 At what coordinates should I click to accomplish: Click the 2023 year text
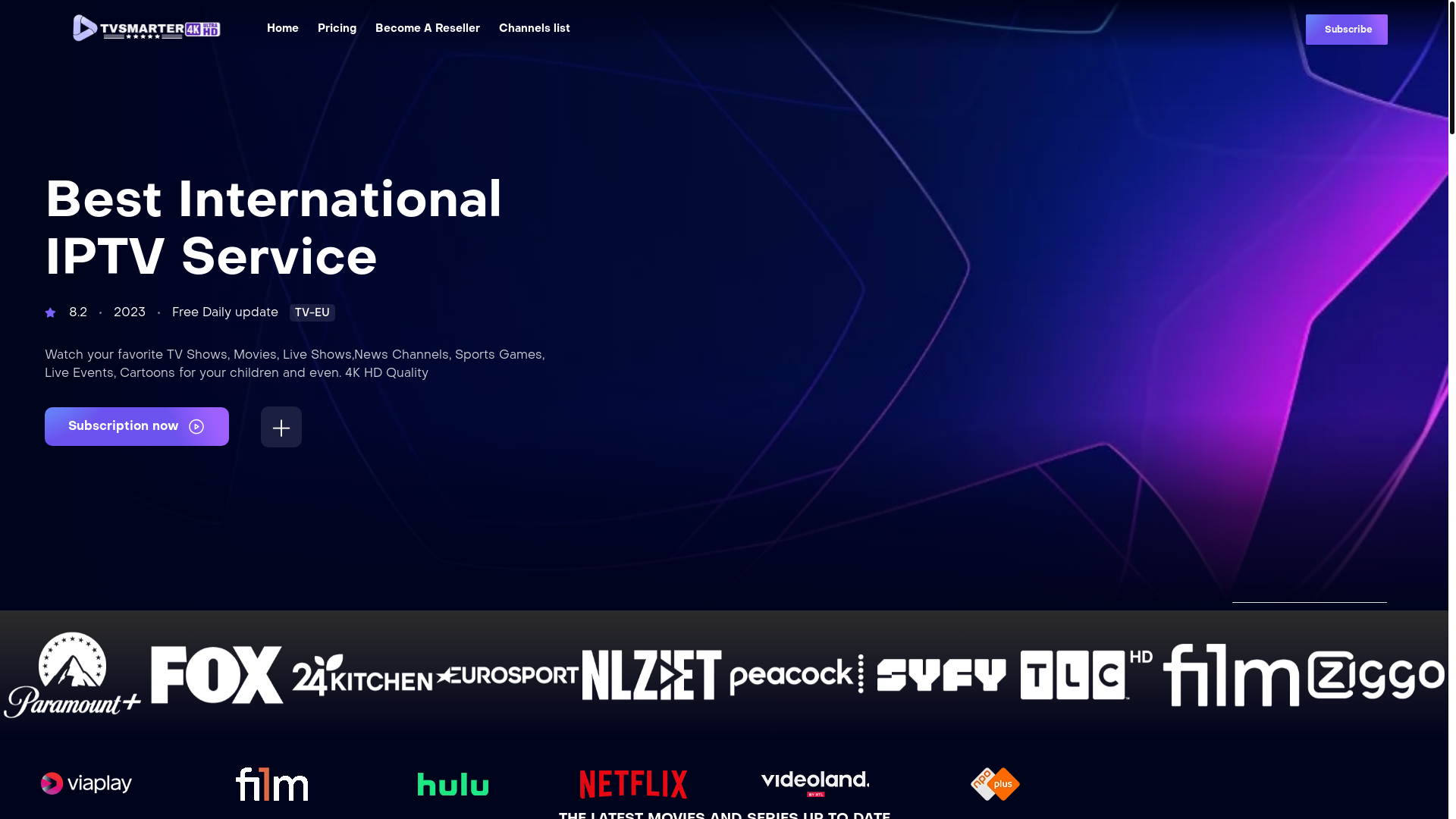click(x=130, y=312)
